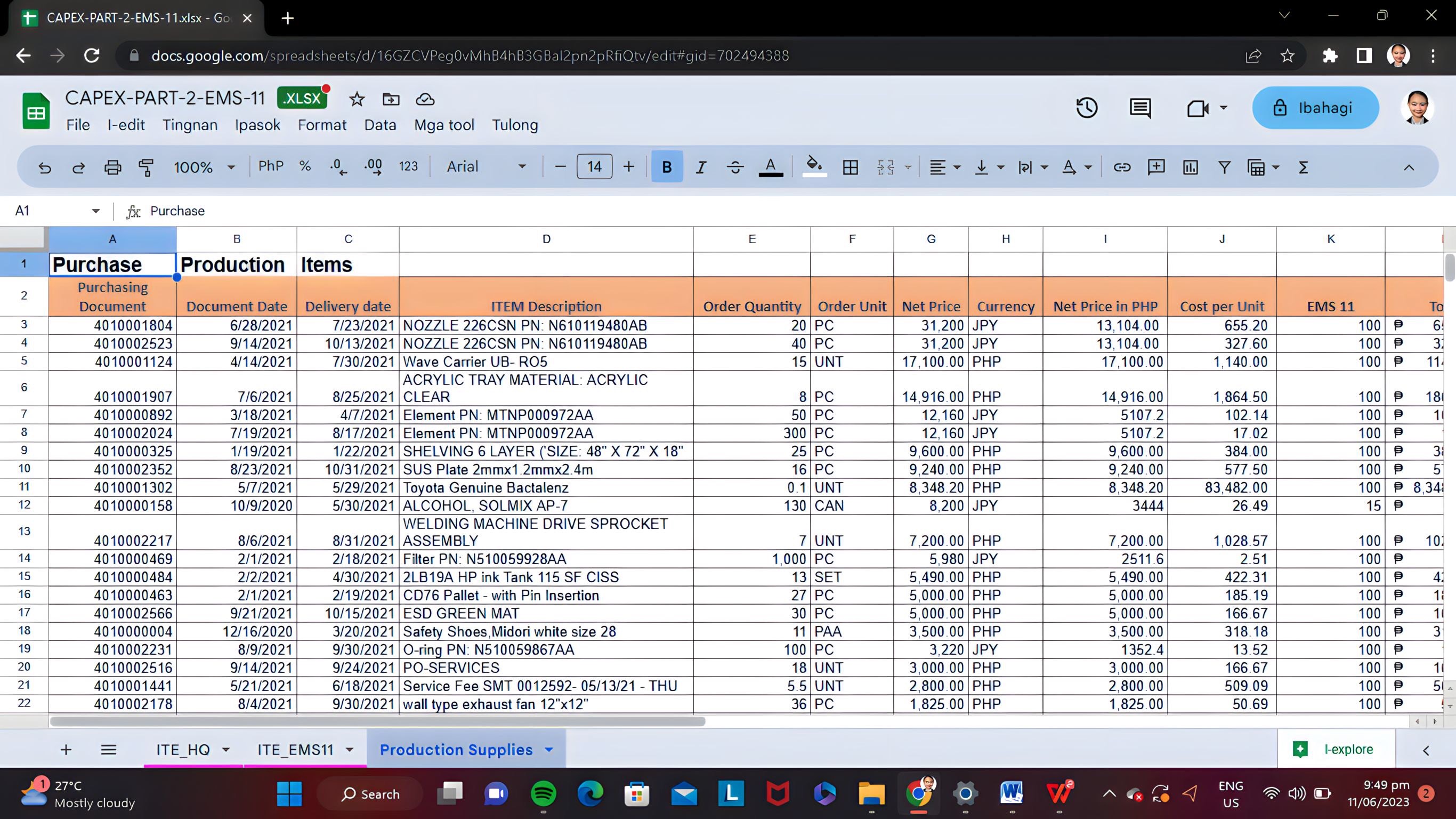Redo the last action
Image resolution: width=1456 pixels, height=819 pixels.
[x=78, y=167]
